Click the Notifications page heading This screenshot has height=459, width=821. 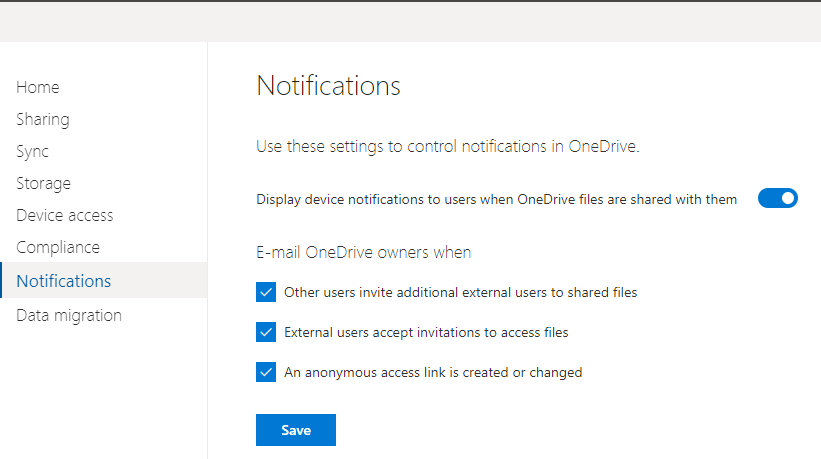click(x=328, y=86)
